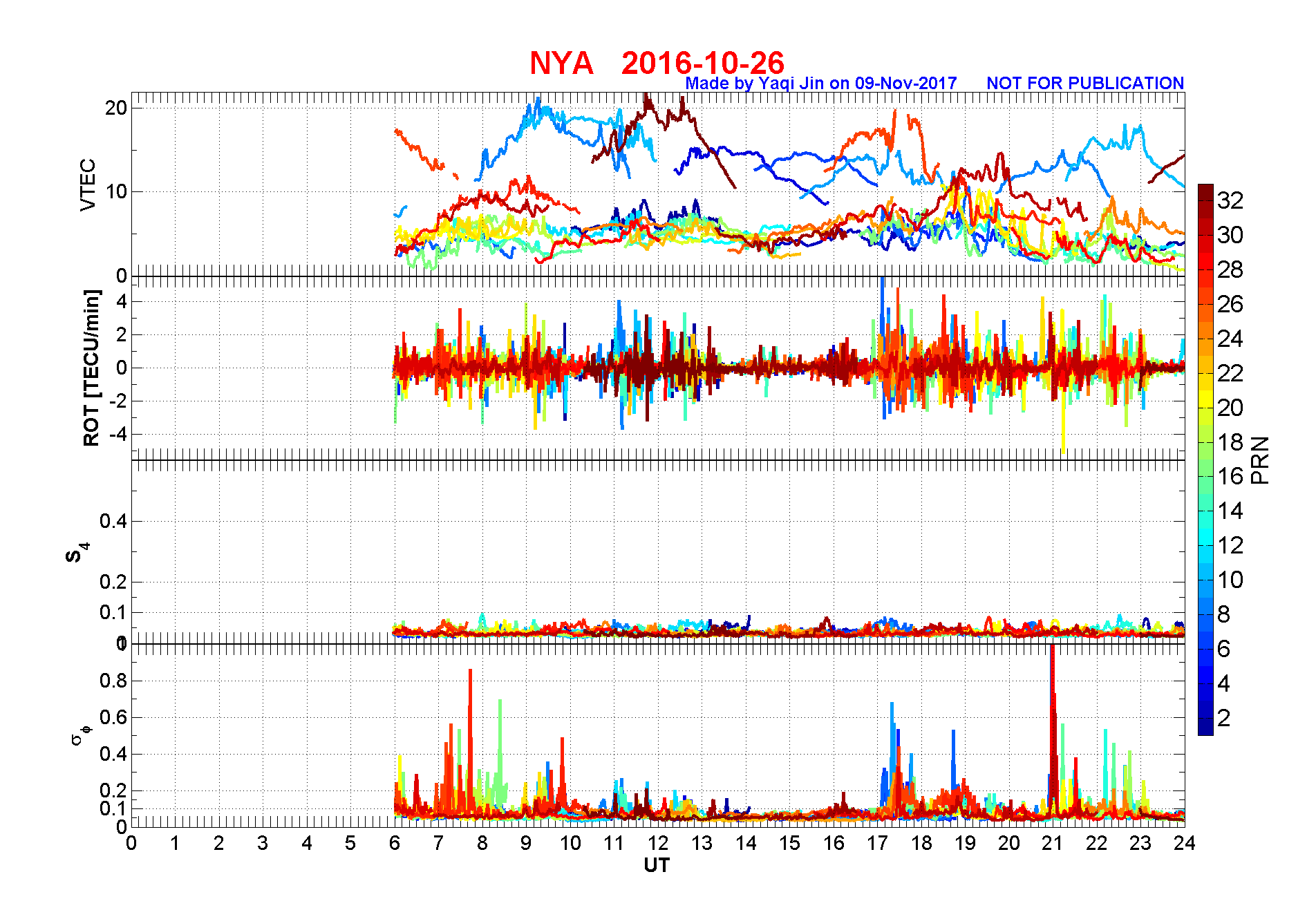Click the colorbar tick label 16
This screenshot has height=919, width=1316.
pos(1230,476)
